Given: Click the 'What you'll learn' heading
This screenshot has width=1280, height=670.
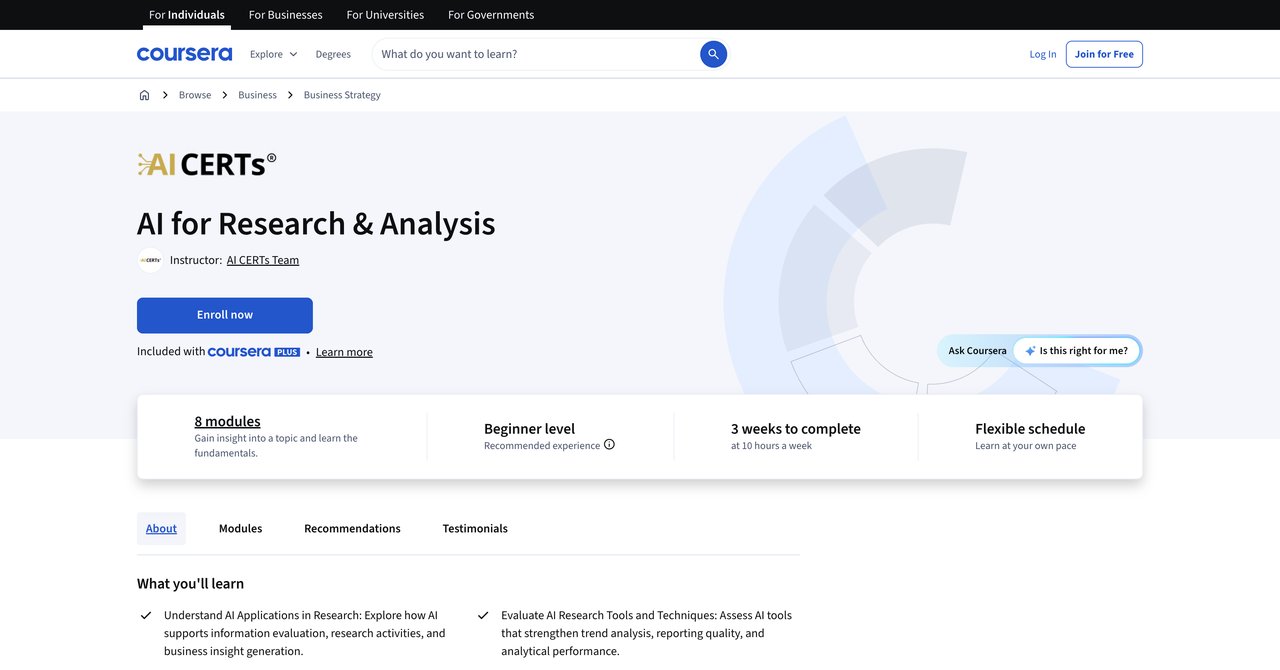Looking at the screenshot, I should click(x=190, y=583).
